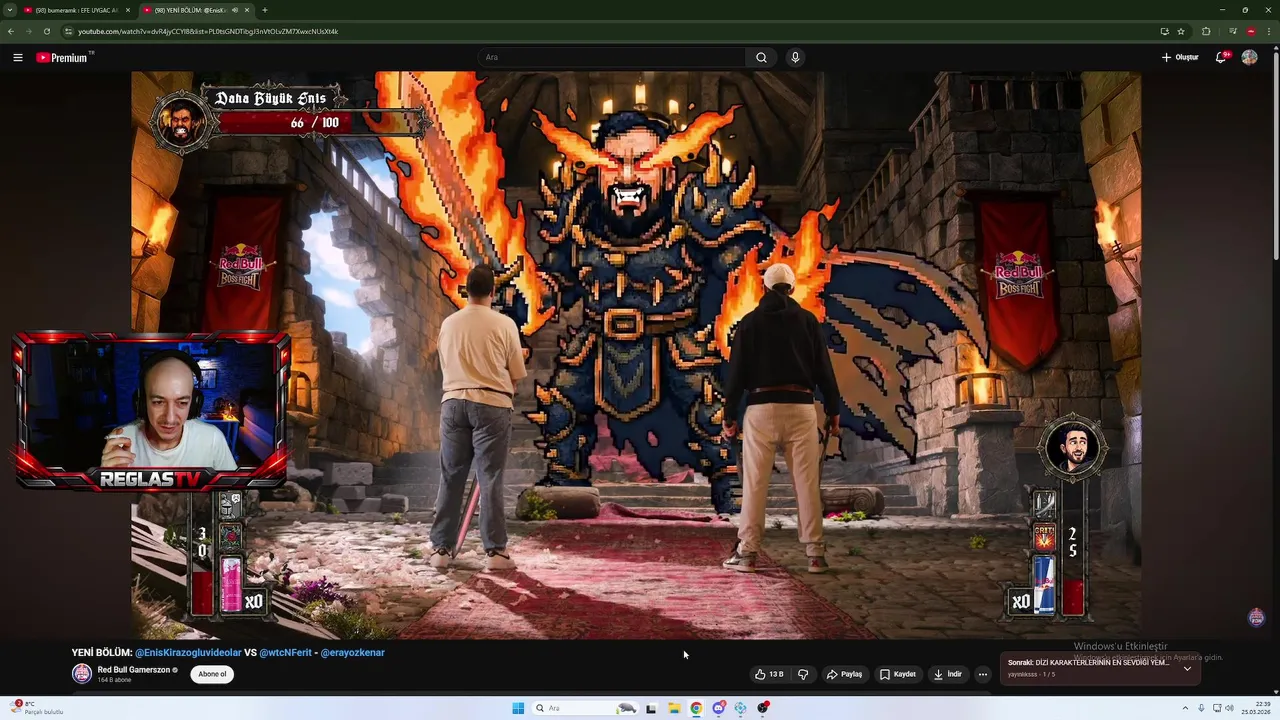Start voice search with the microphone icon

click(795, 57)
